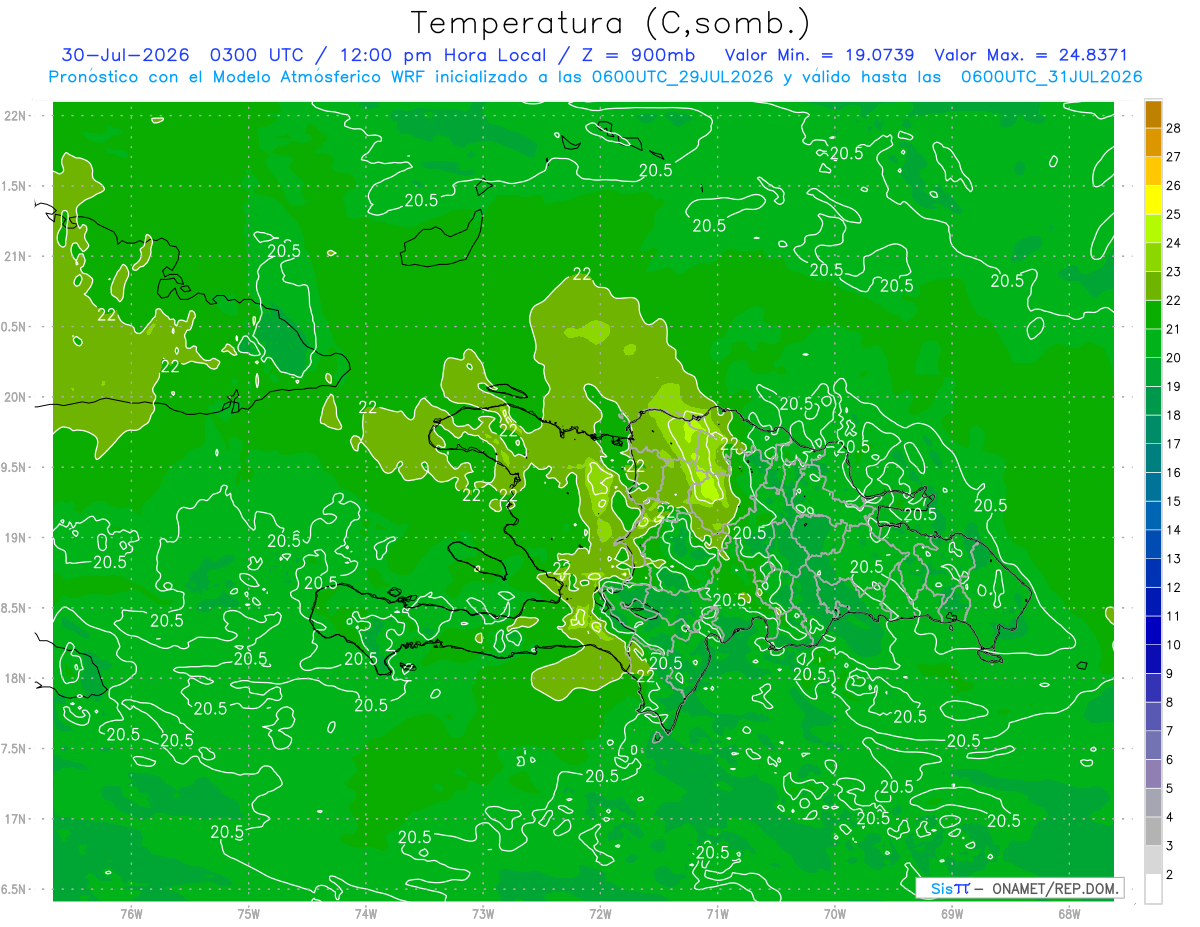1200x927 pixels.
Task: Click the purple swatch between 5 and 6
Action: click(x=1153, y=774)
